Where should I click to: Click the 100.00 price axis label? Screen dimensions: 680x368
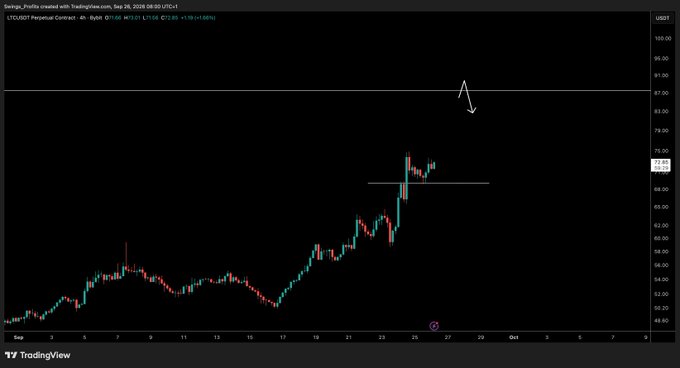[662, 38]
